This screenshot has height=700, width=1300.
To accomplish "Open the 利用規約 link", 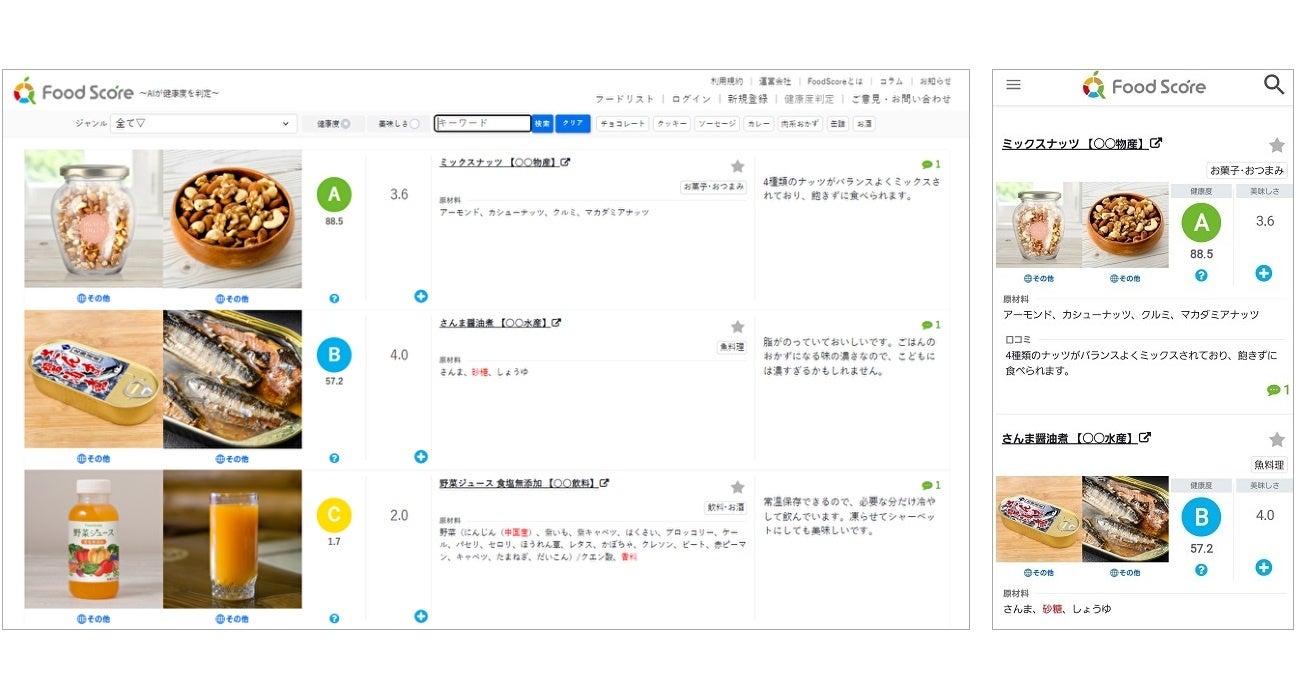I will (726, 81).
